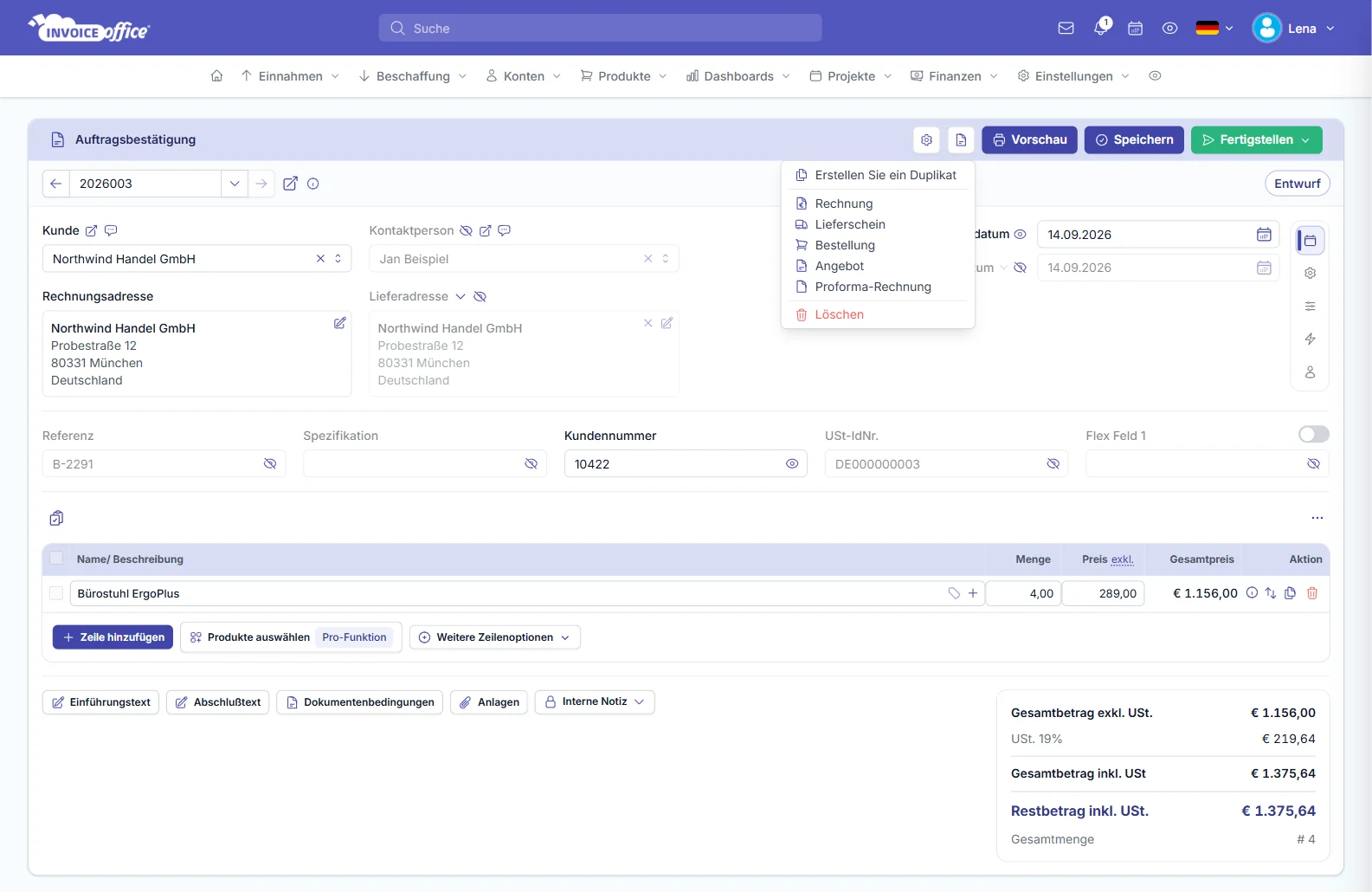Toggle visibility of Spezifikation field
Screen dimensions: 1372x892
click(x=531, y=464)
